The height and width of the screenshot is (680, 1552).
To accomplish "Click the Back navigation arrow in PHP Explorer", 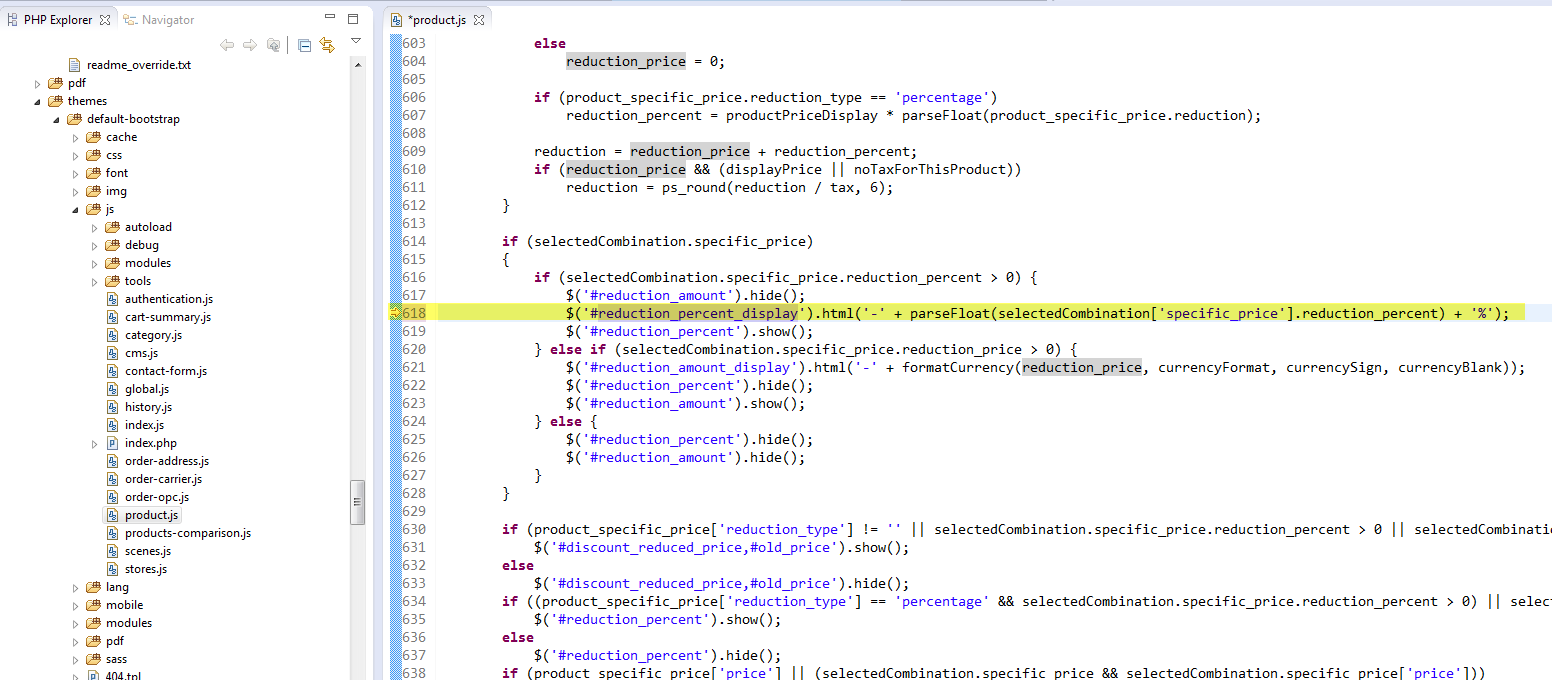I will coord(227,45).
